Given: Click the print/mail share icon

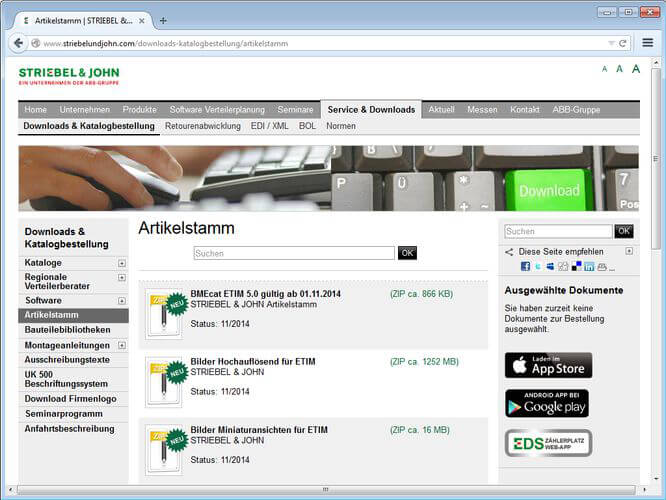Looking at the screenshot, I should coord(602,267).
